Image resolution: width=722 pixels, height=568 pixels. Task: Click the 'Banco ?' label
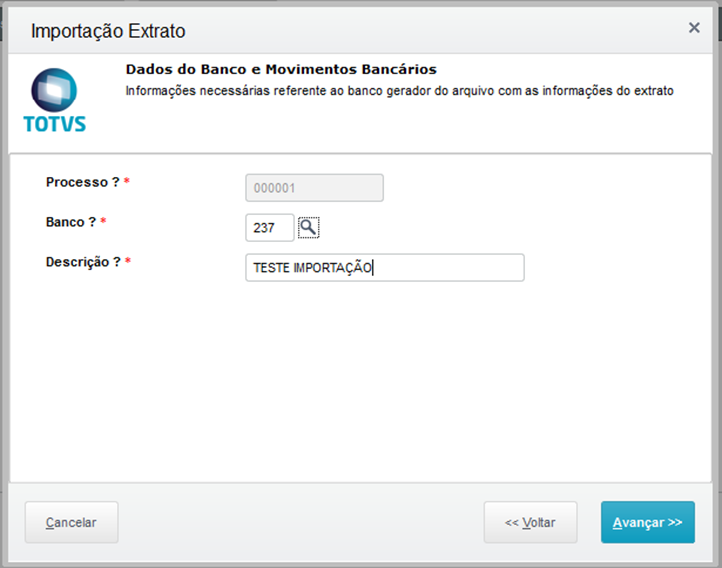[x=70, y=222]
